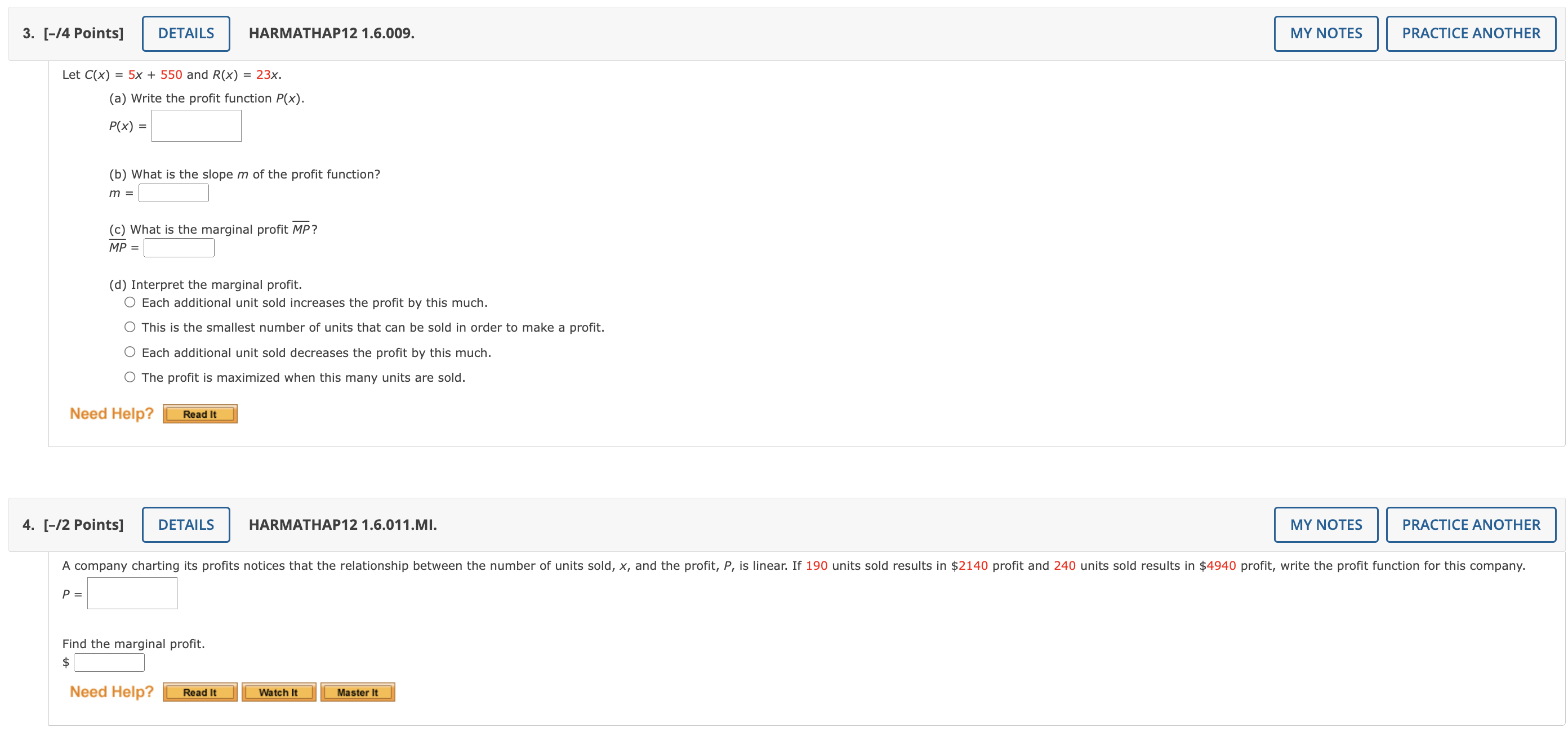Click the P = input box in question 4
This screenshot has width=1568, height=741.
pyautogui.click(x=132, y=593)
